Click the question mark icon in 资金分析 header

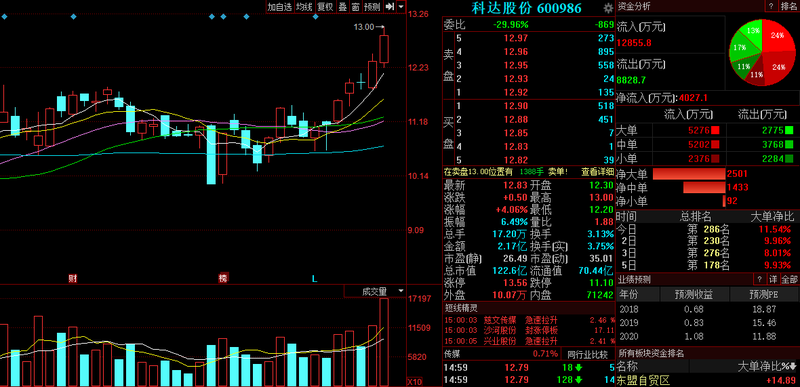770,6
